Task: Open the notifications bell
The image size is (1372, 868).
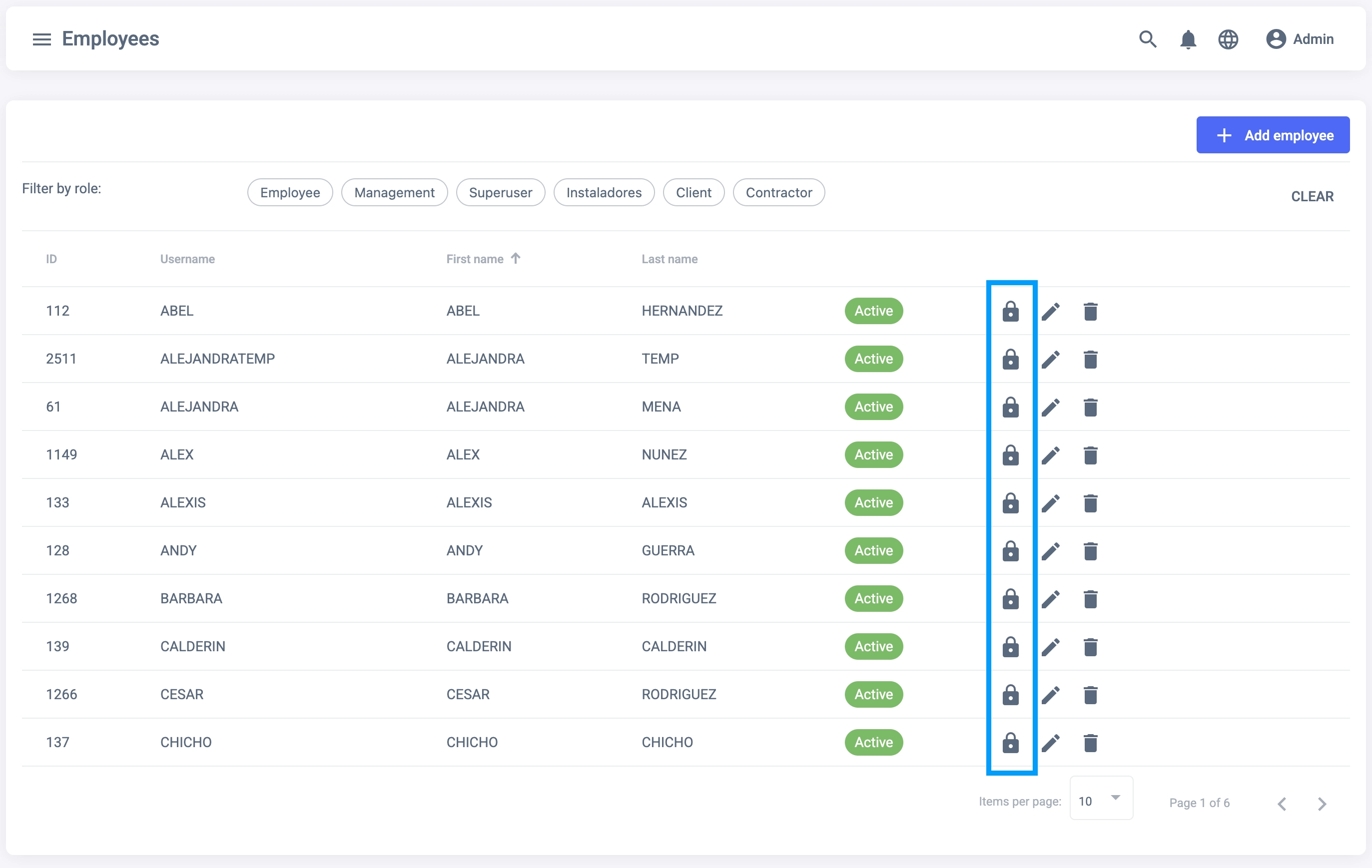Action: coord(1188,39)
